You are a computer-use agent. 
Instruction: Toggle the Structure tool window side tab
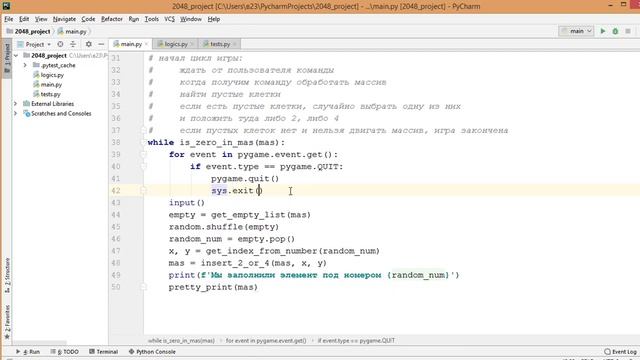pos(7,275)
